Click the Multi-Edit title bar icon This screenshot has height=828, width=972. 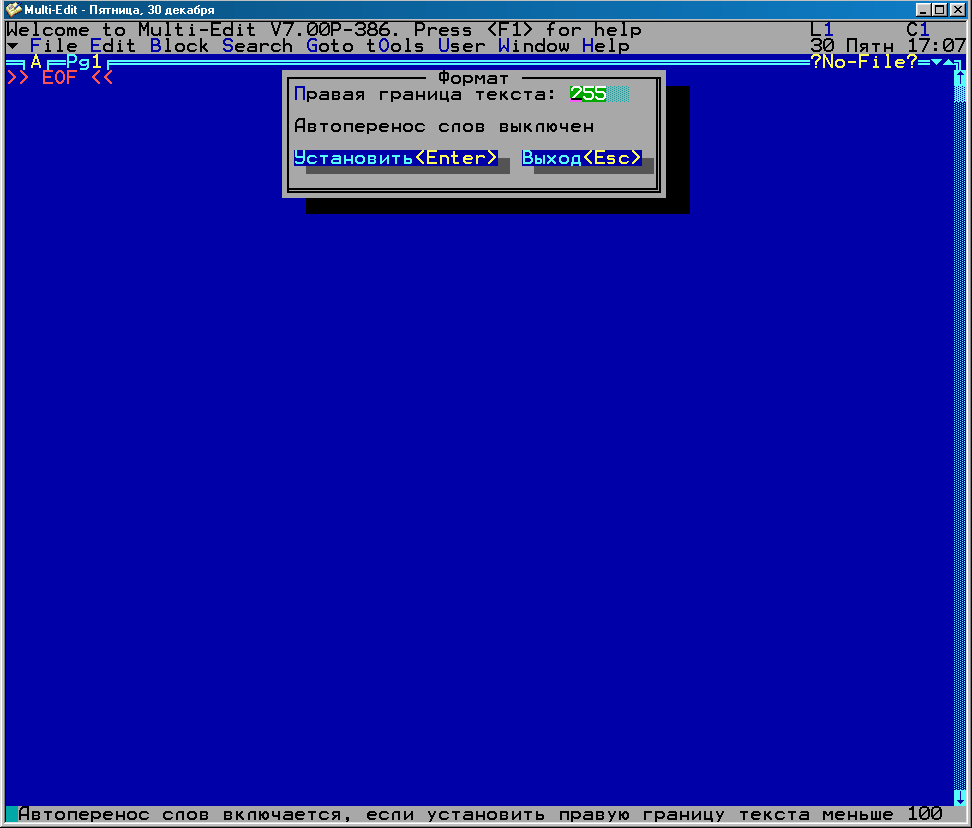pyautogui.click(x=13, y=10)
